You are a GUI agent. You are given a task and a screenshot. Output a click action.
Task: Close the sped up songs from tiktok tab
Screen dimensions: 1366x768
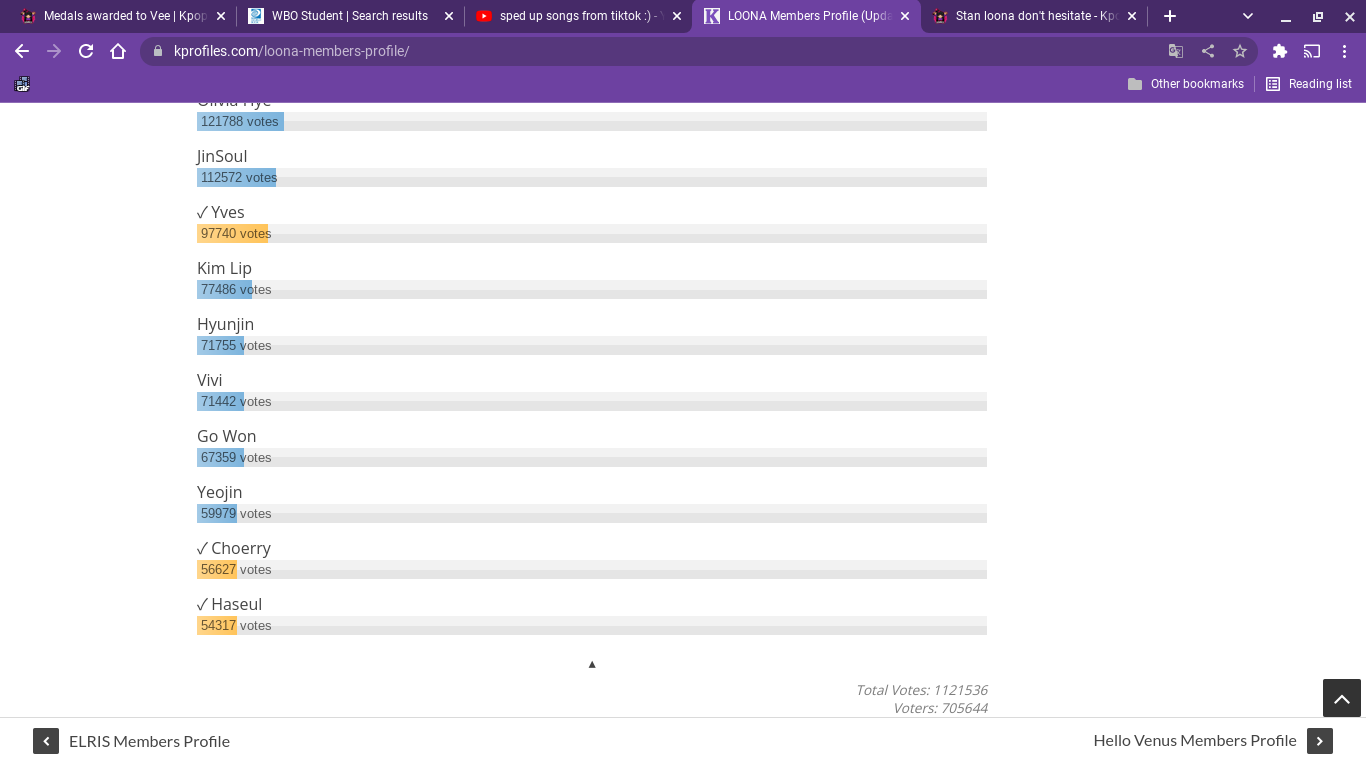click(x=676, y=16)
